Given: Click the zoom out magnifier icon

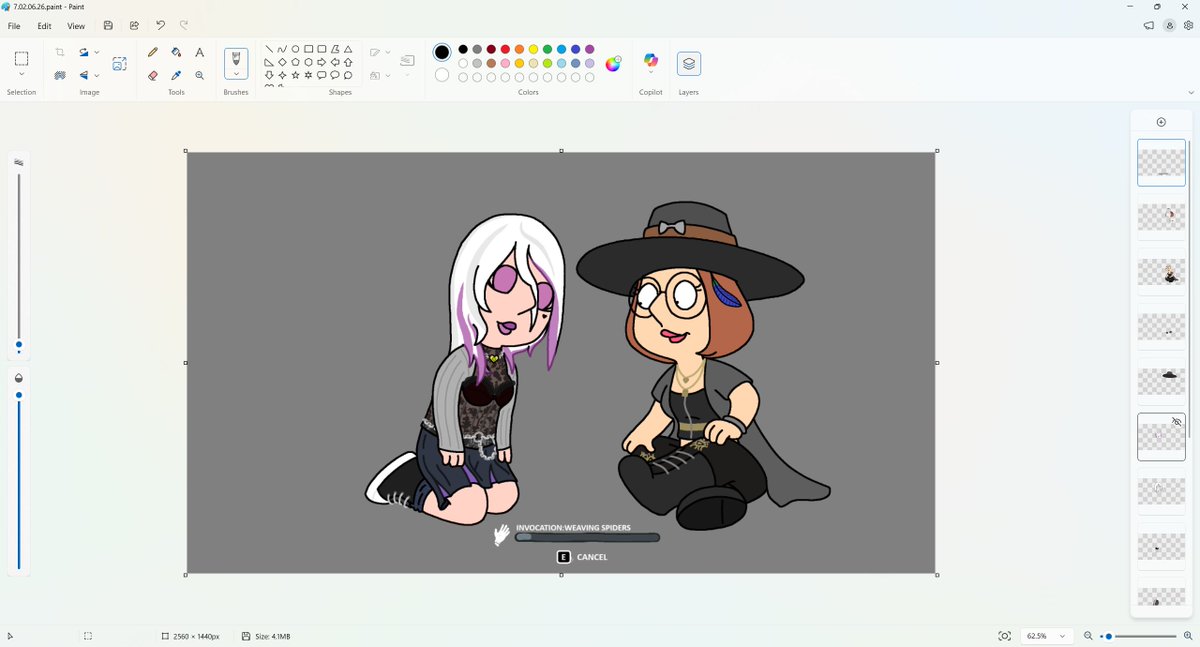Looking at the screenshot, I should tap(1088, 636).
